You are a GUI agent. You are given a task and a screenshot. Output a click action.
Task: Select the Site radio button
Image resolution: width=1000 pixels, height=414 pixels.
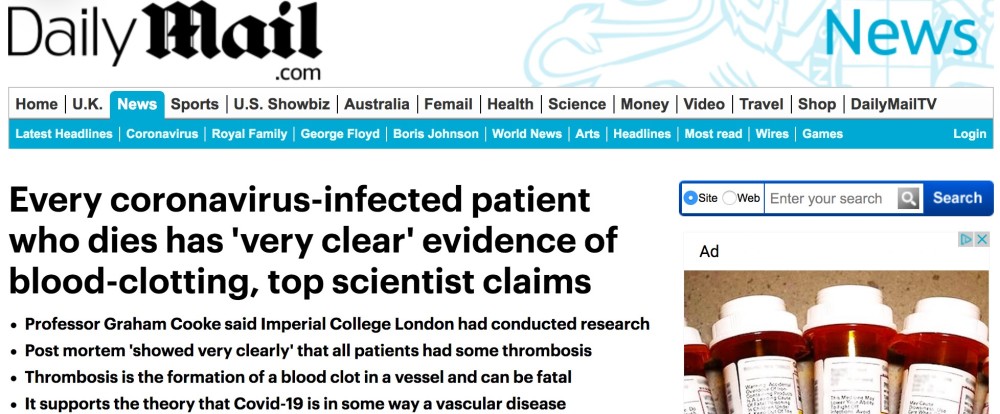pyautogui.click(x=690, y=198)
